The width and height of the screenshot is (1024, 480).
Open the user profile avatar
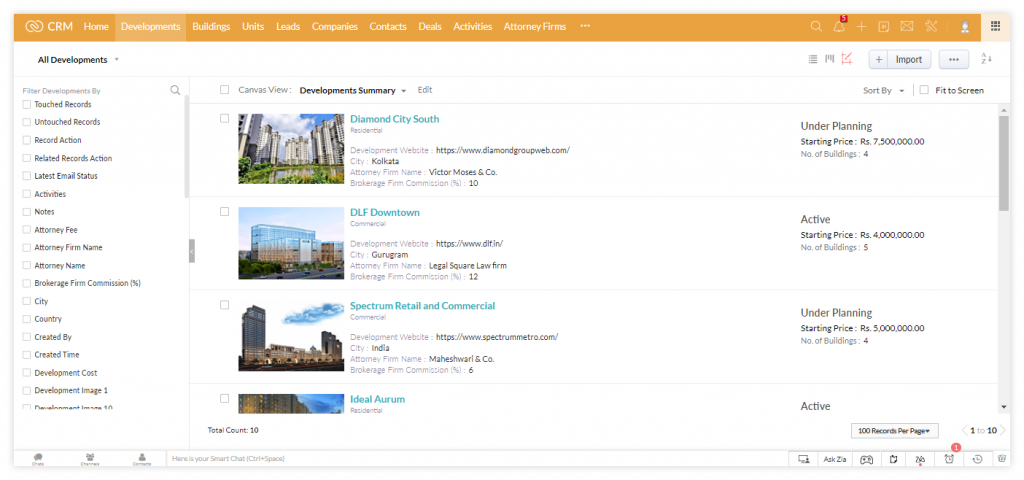click(x=965, y=27)
